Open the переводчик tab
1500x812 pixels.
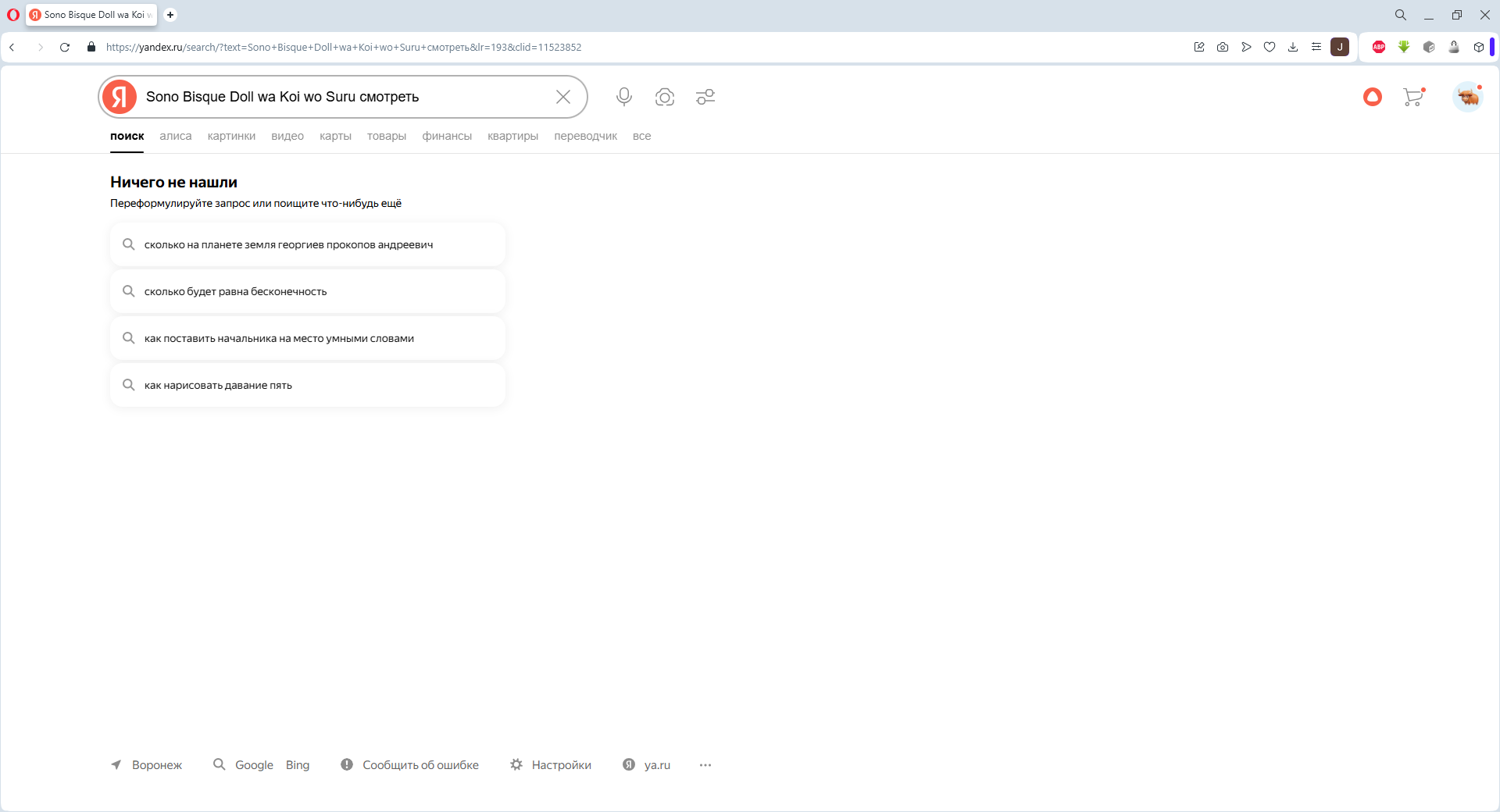tap(585, 136)
